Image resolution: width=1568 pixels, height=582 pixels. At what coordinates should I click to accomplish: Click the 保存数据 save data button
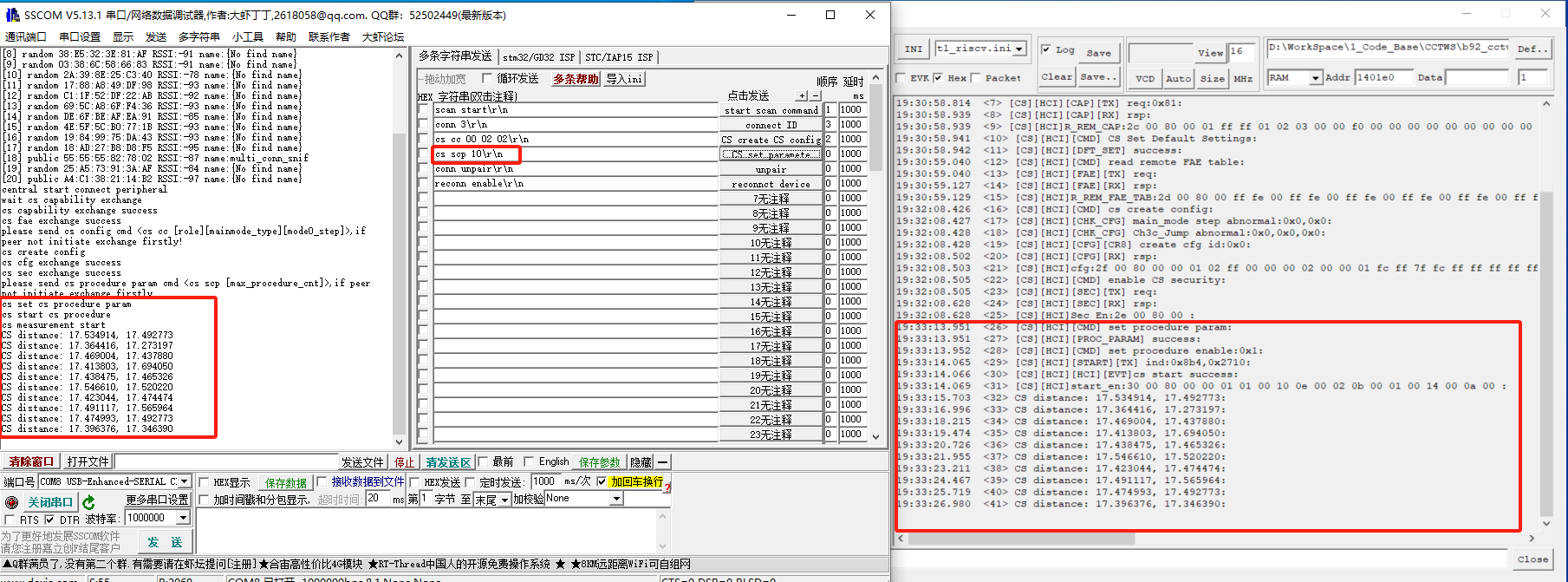pos(285,482)
